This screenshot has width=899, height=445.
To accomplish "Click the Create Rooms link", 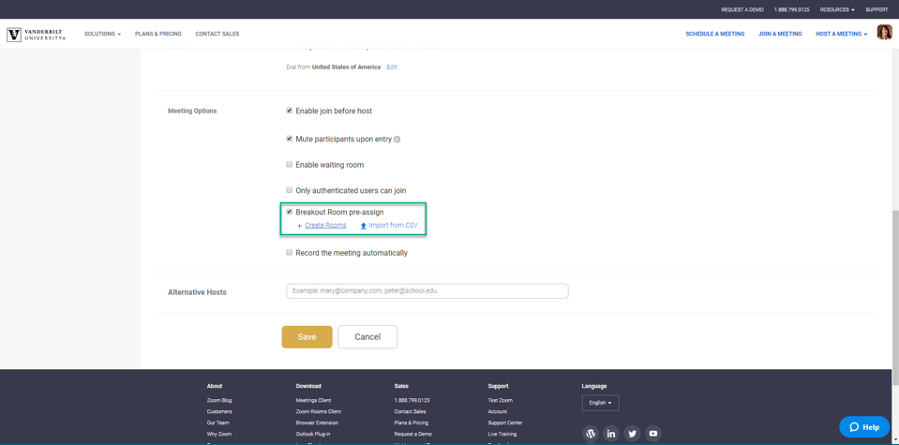I will 325,226.
